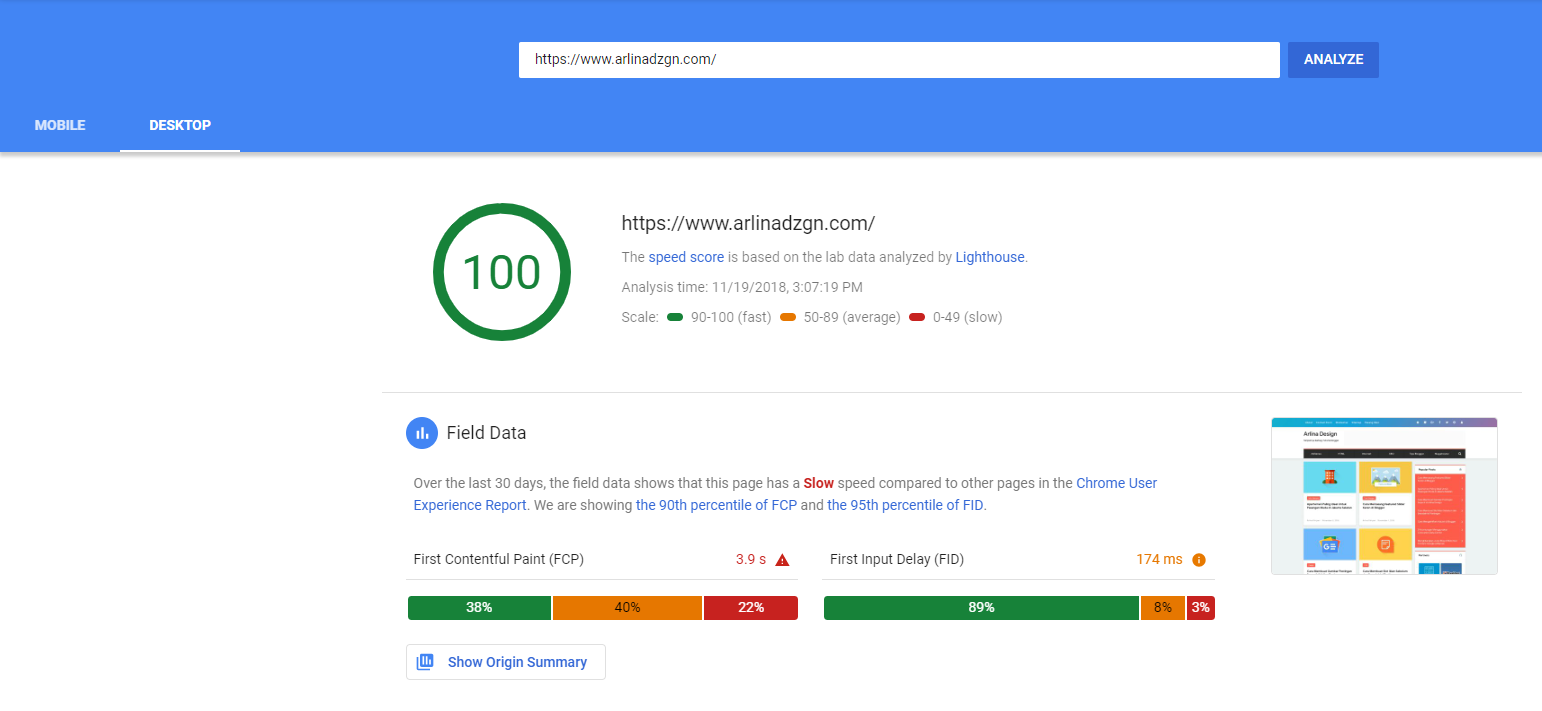Click the red 22% FCP bar segment

click(751, 608)
